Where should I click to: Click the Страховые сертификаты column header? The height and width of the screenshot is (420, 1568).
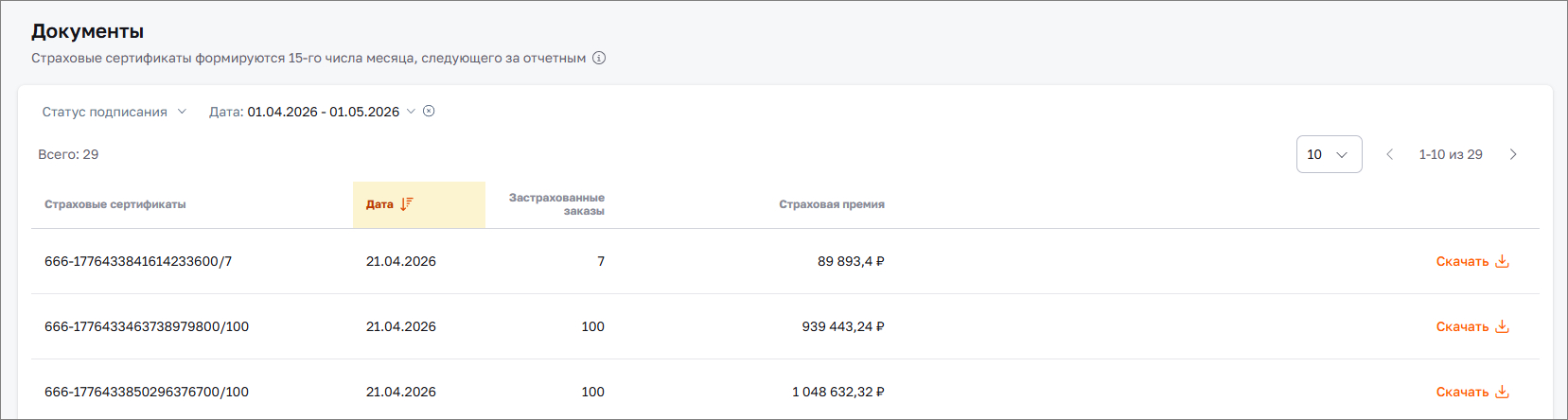coord(115,204)
